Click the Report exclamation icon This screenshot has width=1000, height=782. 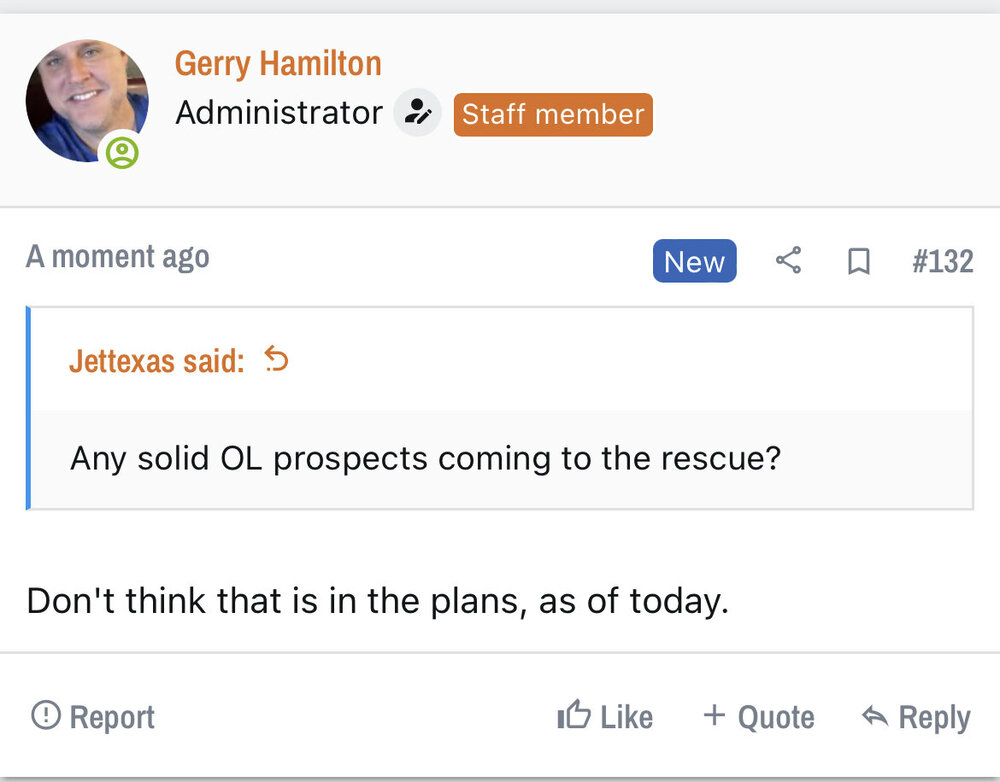(45, 716)
